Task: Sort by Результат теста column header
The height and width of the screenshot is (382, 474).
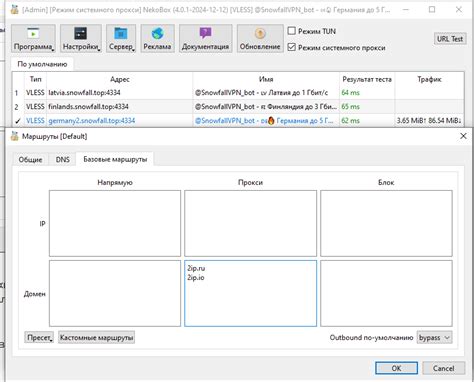Action: pos(367,79)
